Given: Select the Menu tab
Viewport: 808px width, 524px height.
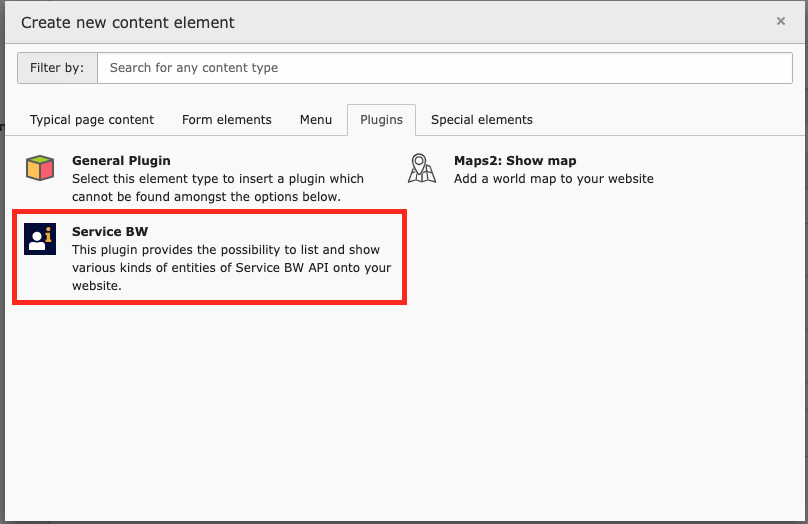Looking at the screenshot, I should coord(316,120).
